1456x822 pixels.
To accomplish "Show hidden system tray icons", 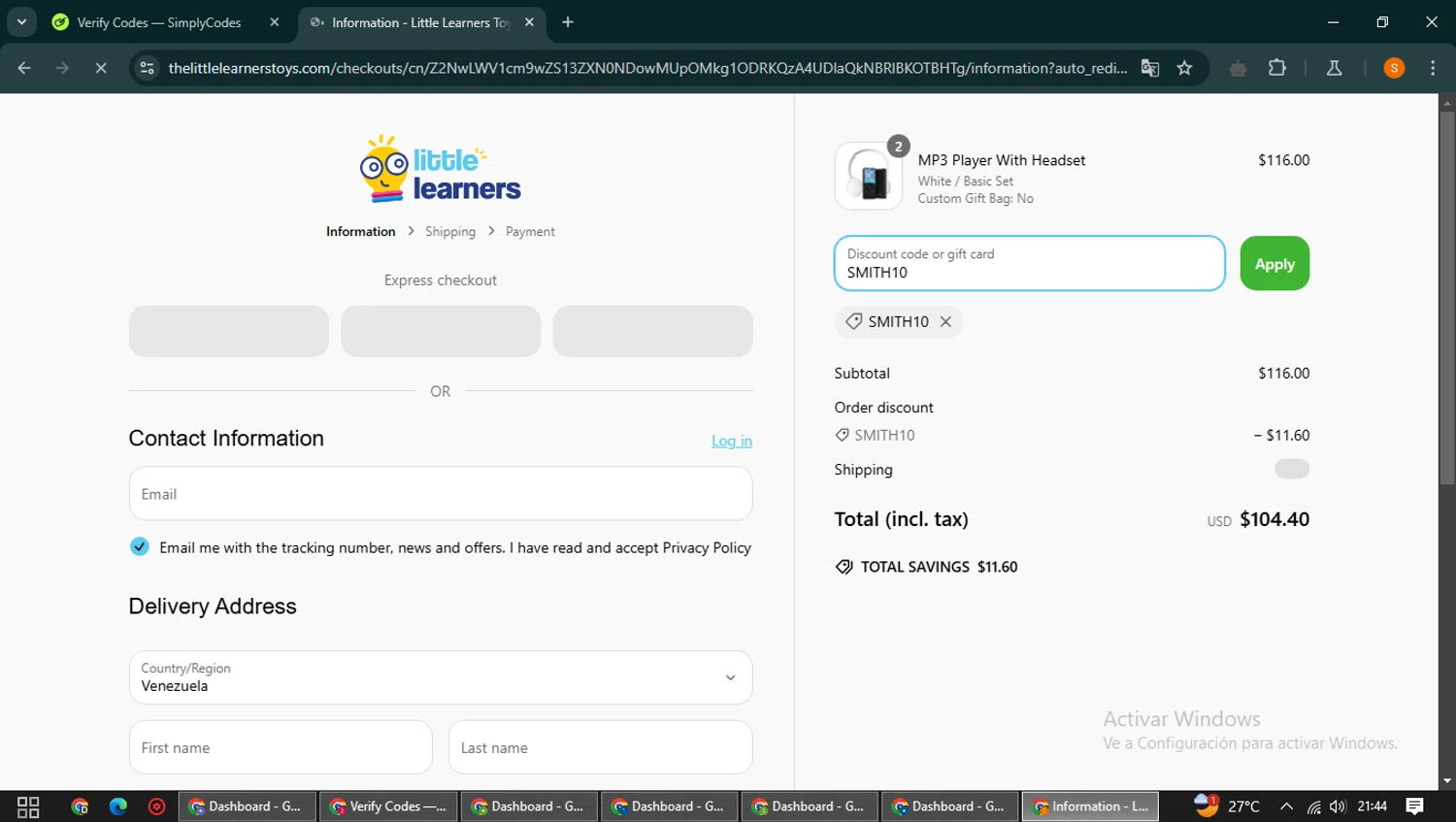I will [1286, 806].
